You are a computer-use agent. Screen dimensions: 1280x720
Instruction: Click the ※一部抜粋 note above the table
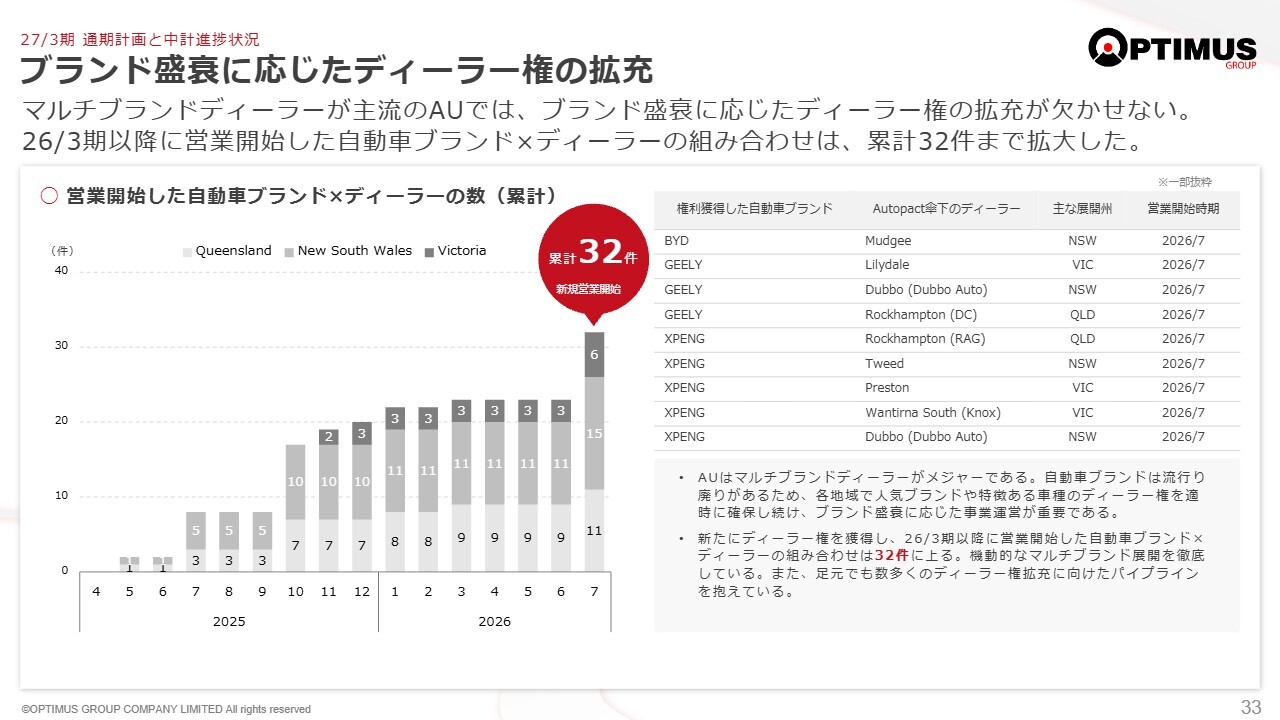[1184, 182]
